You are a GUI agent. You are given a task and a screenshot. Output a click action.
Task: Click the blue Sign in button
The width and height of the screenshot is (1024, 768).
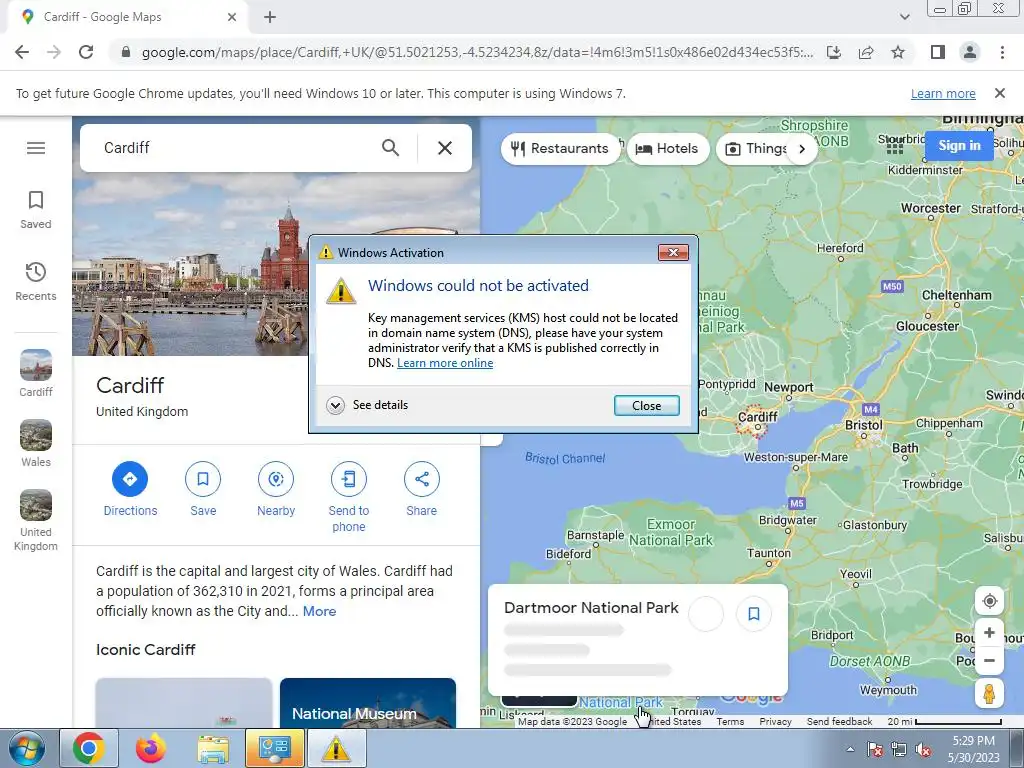[x=959, y=146]
